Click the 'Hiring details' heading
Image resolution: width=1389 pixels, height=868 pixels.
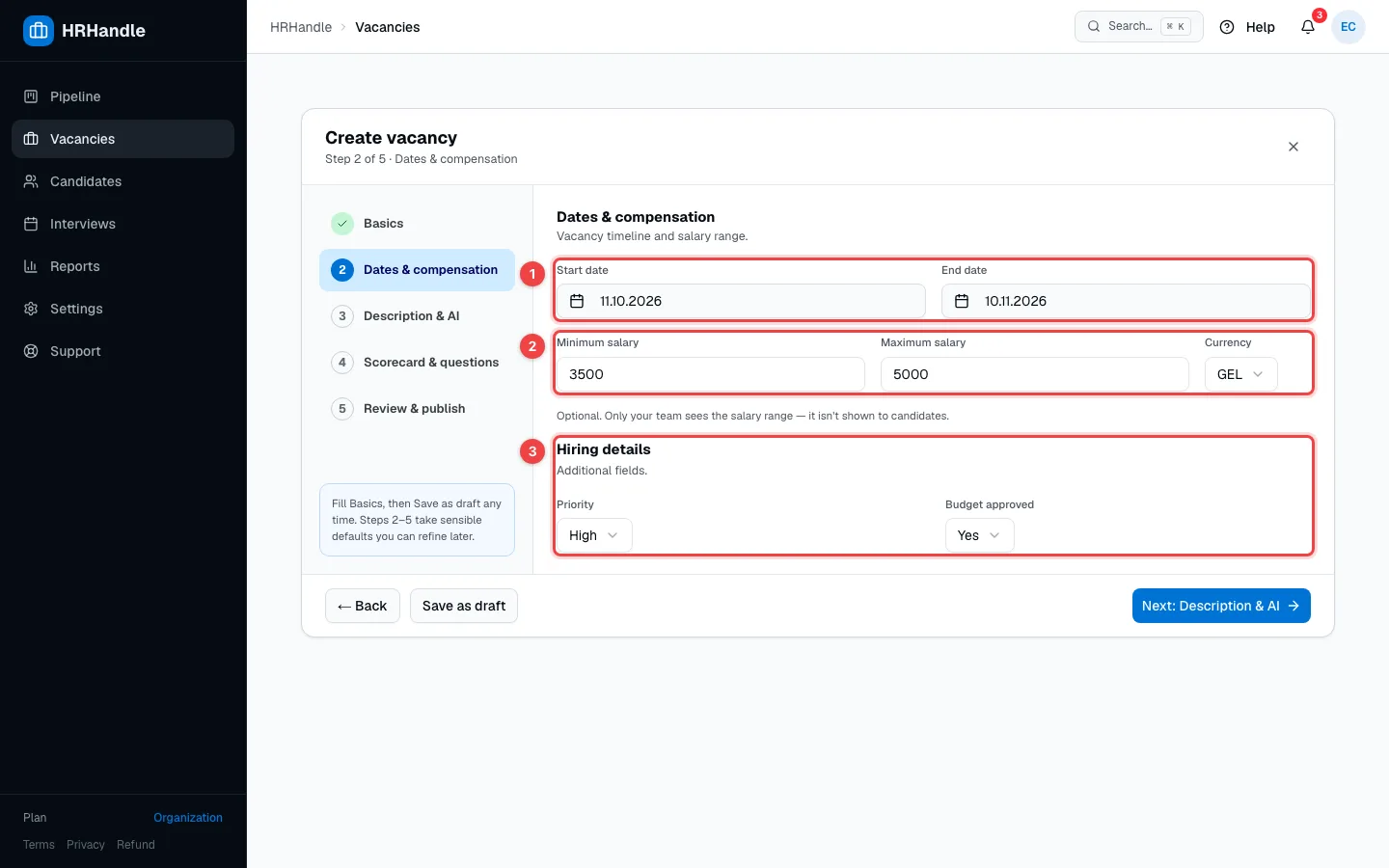pos(604,449)
